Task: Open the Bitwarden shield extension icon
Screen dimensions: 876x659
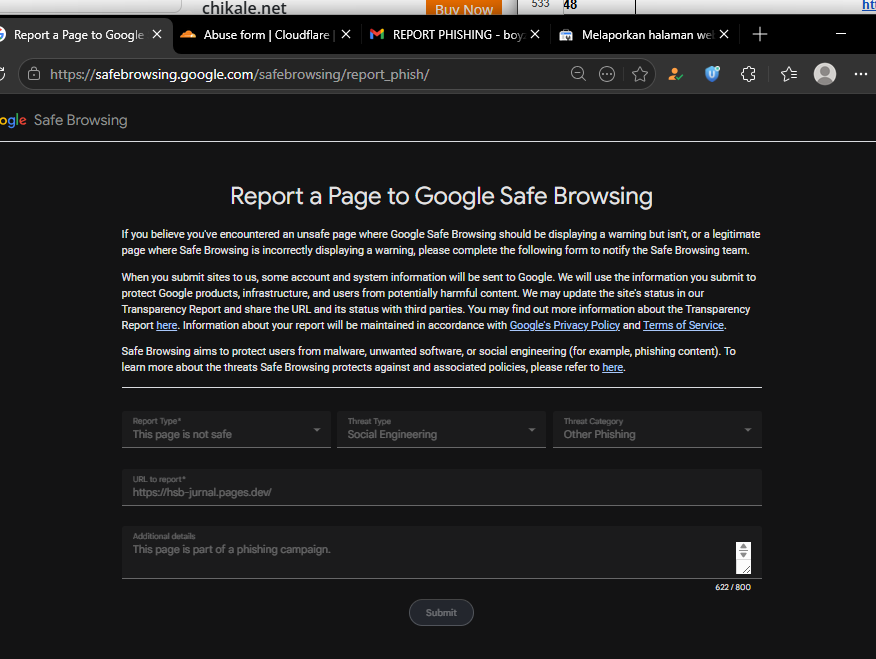Action: point(712,74)
